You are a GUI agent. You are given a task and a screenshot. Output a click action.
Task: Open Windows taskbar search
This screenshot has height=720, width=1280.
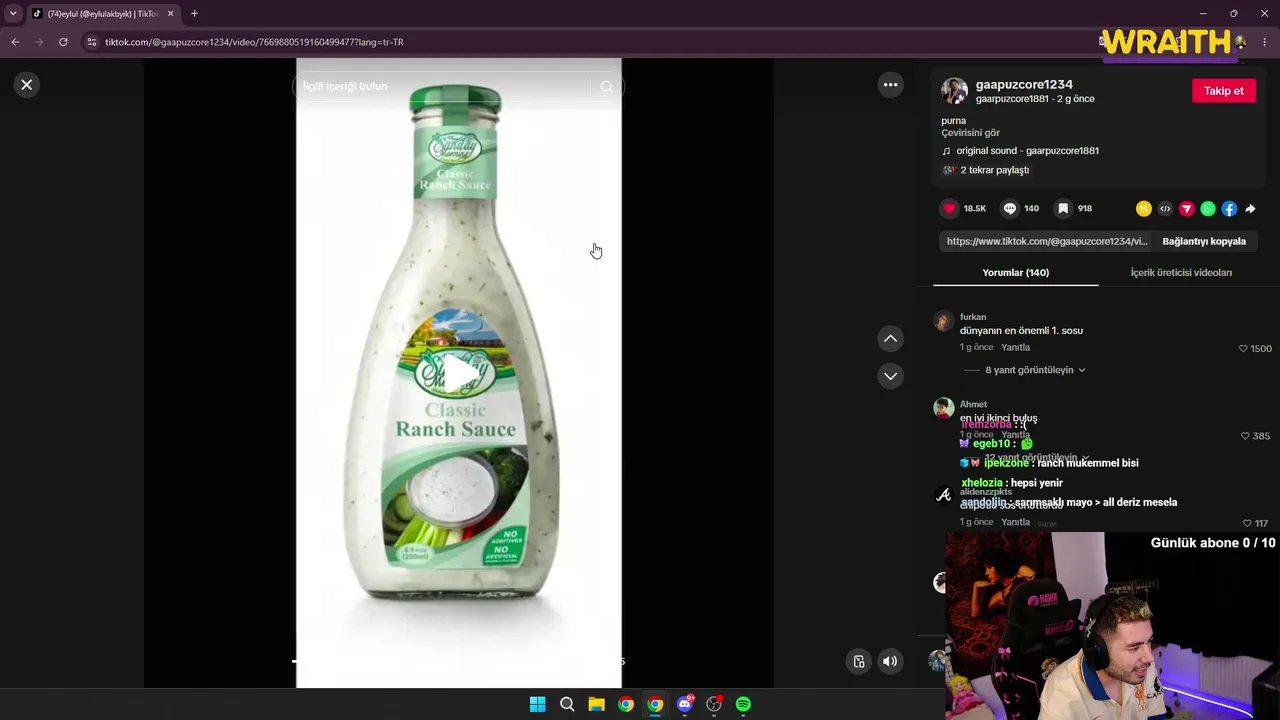[x=567, y=704]
